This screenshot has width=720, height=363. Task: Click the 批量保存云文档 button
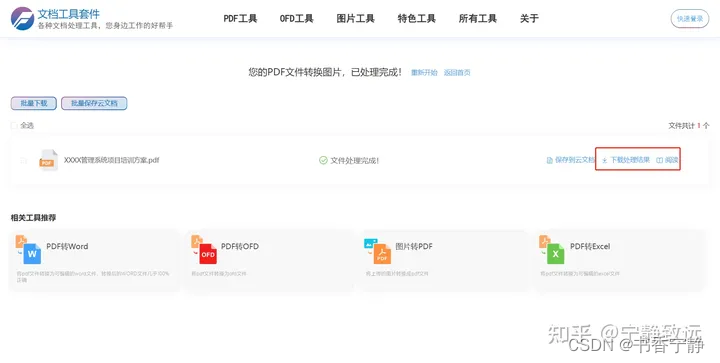tap(94, 103)
